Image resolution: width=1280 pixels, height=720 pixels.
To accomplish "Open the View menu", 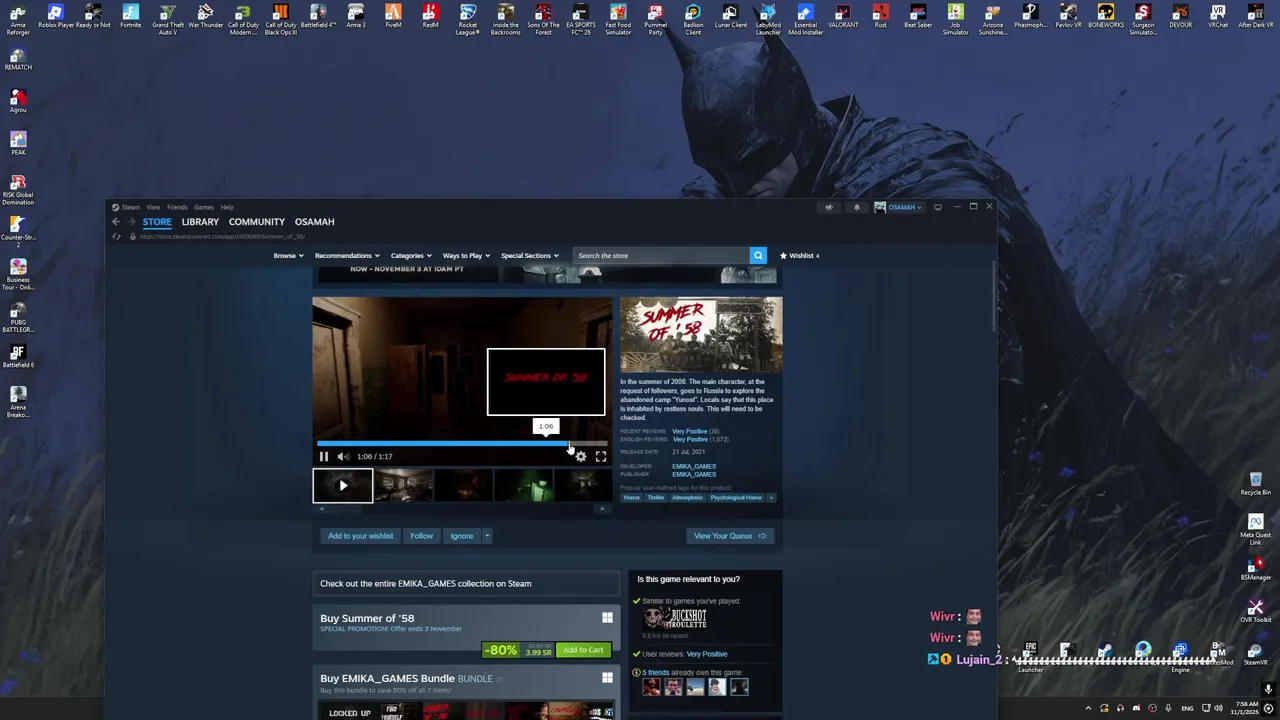I will [x=153, y=207].
